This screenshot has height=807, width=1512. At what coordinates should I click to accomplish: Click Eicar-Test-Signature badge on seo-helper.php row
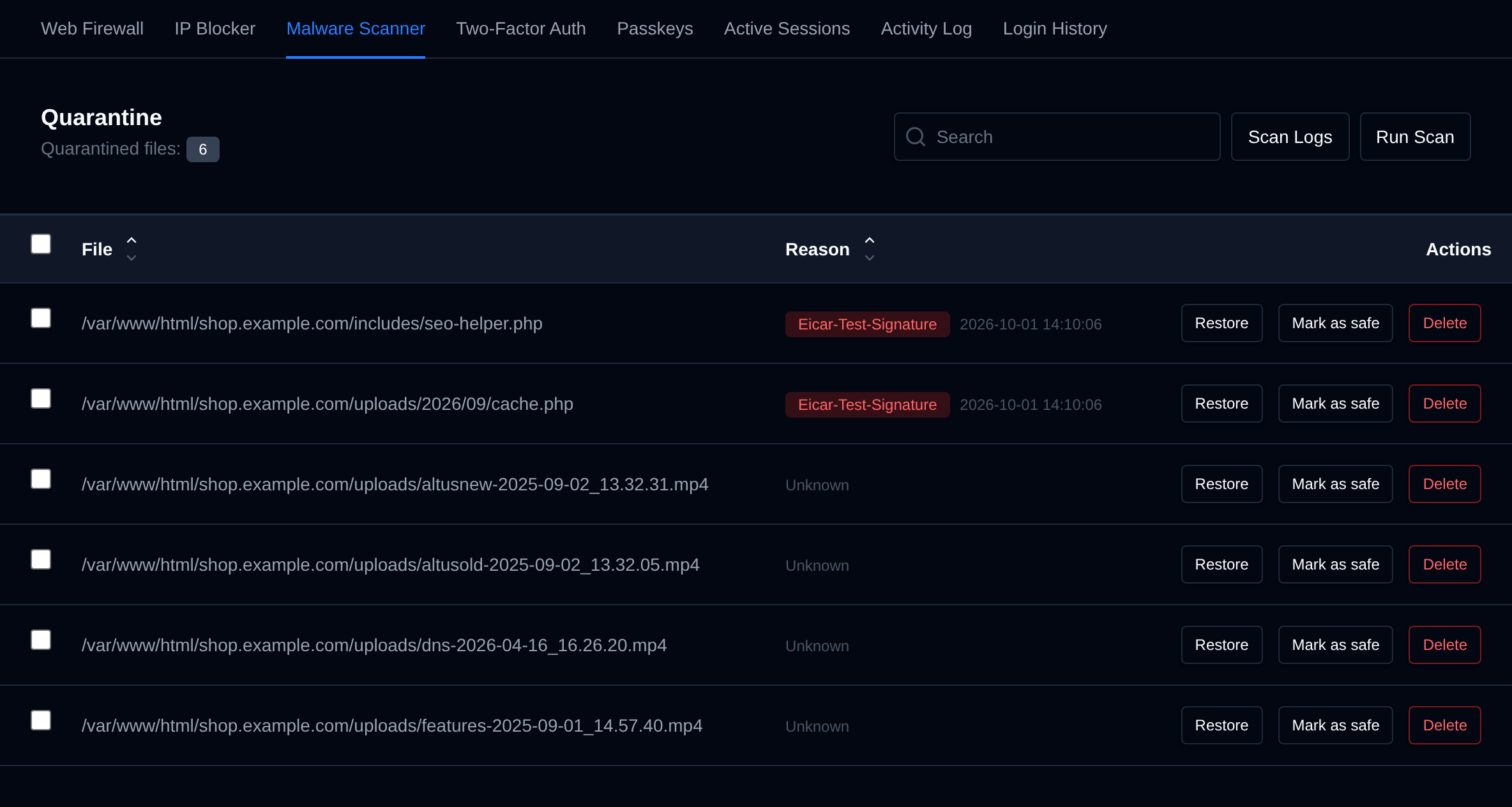coord(867,324)
